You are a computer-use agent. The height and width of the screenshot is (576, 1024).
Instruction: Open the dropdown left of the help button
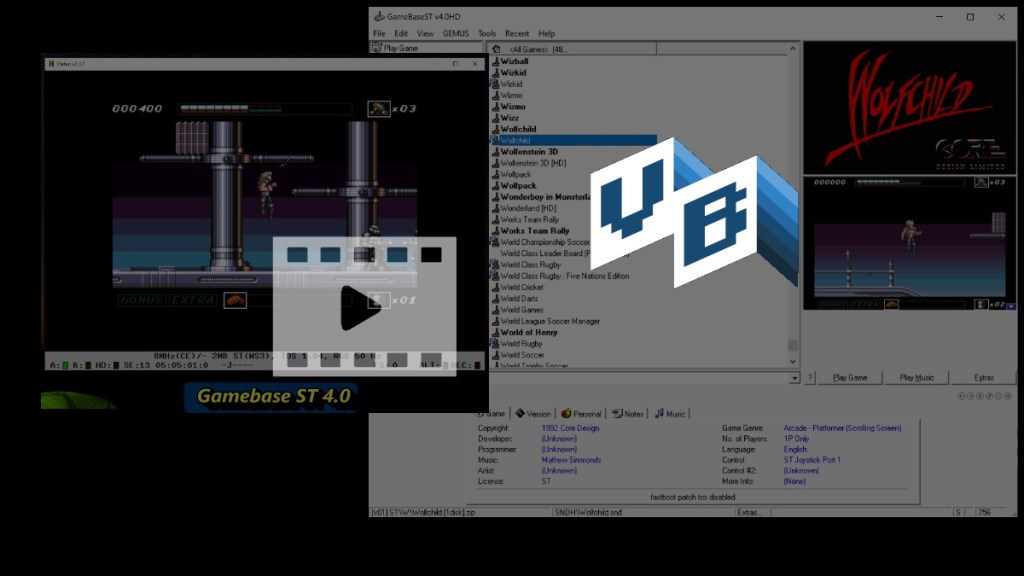click(x=794, y=378)
